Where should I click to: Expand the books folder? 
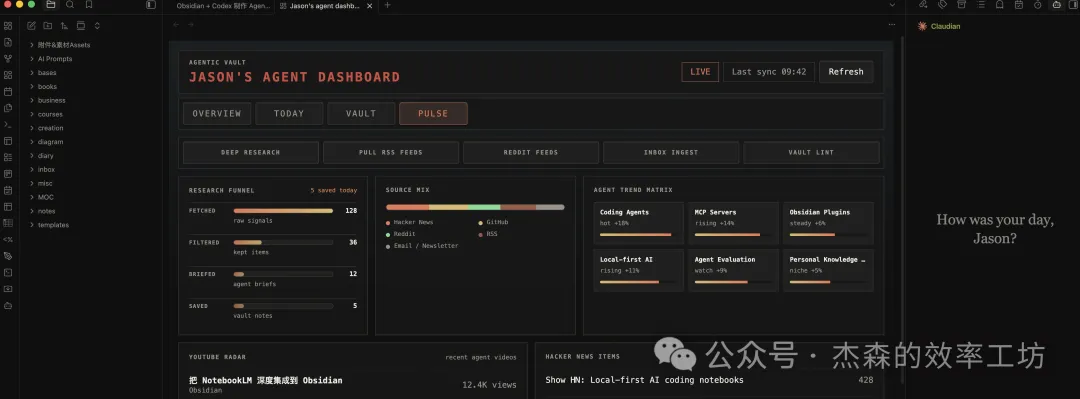[47, 86]
